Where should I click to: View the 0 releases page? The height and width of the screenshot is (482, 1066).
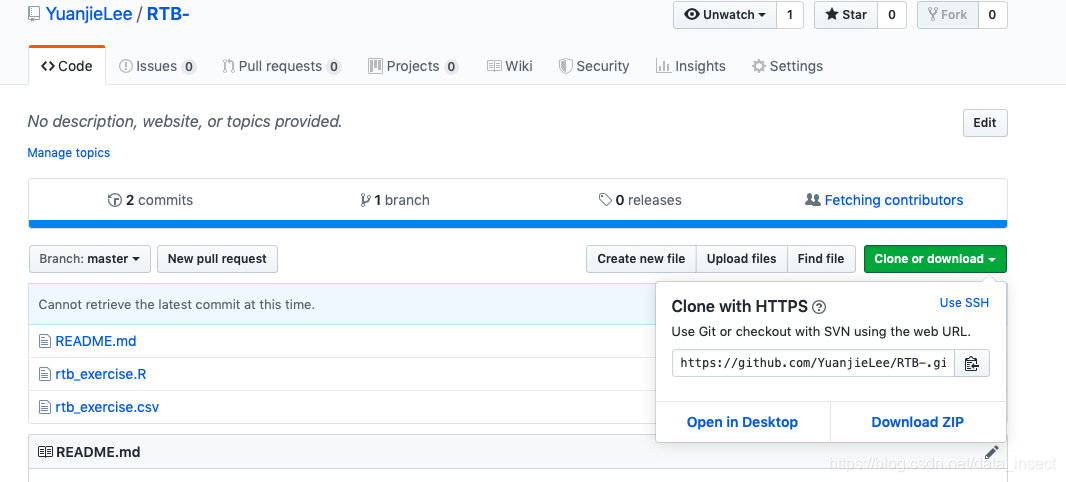click(640, 200)
